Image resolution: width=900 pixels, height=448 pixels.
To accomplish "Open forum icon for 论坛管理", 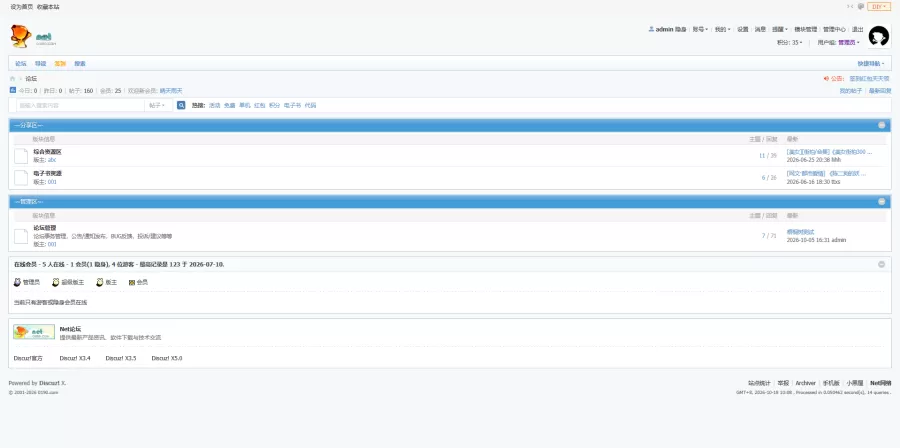I will [21, 236].
